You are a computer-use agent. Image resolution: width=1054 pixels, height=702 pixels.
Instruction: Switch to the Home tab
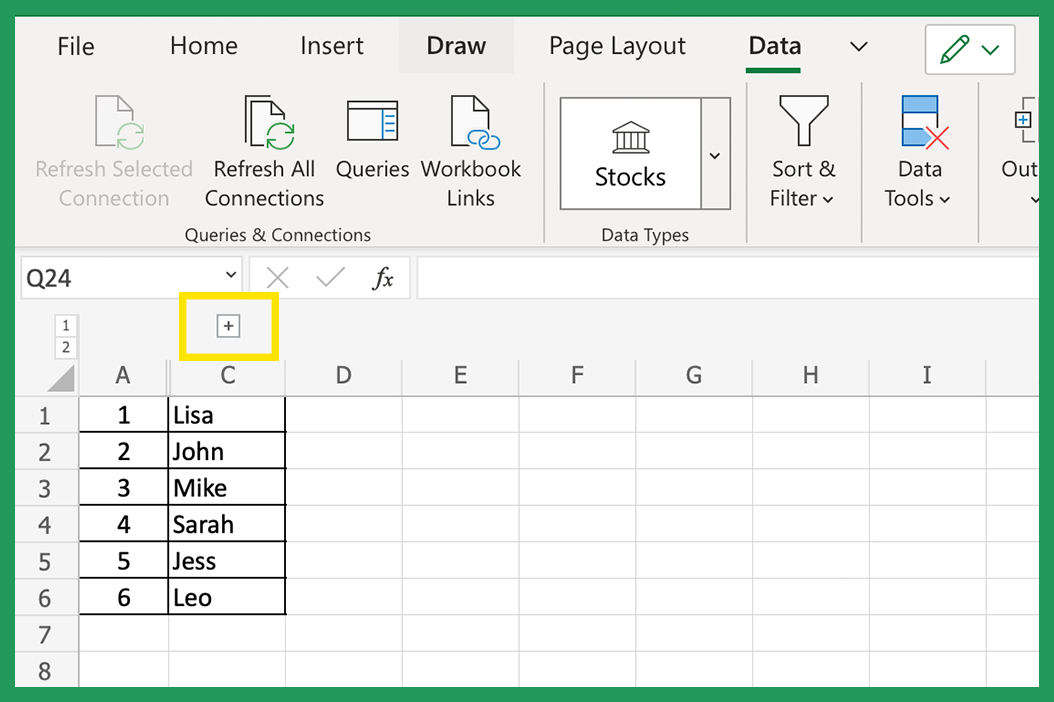[x=203, y=46]
